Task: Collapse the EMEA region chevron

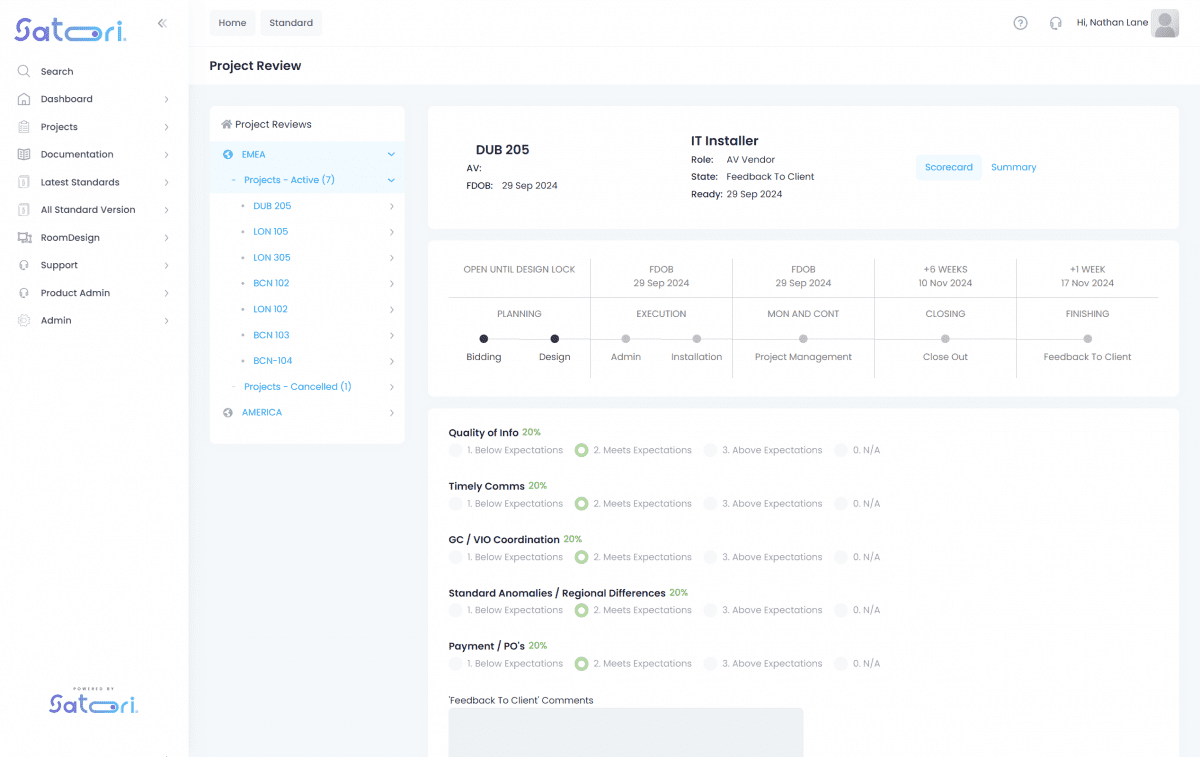Action: 391,155
